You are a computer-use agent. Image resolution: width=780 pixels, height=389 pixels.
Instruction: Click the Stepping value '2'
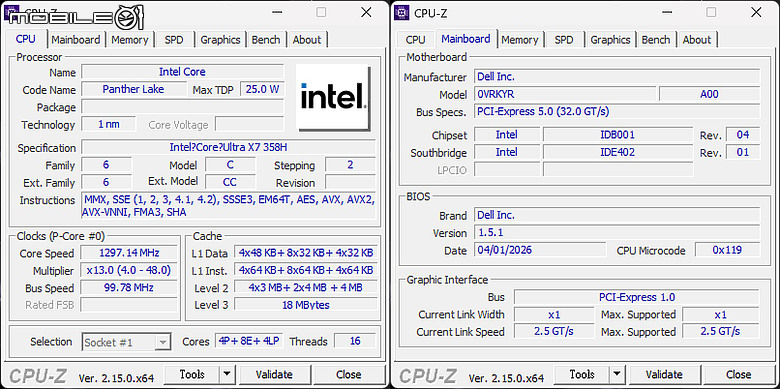[350, 165]
